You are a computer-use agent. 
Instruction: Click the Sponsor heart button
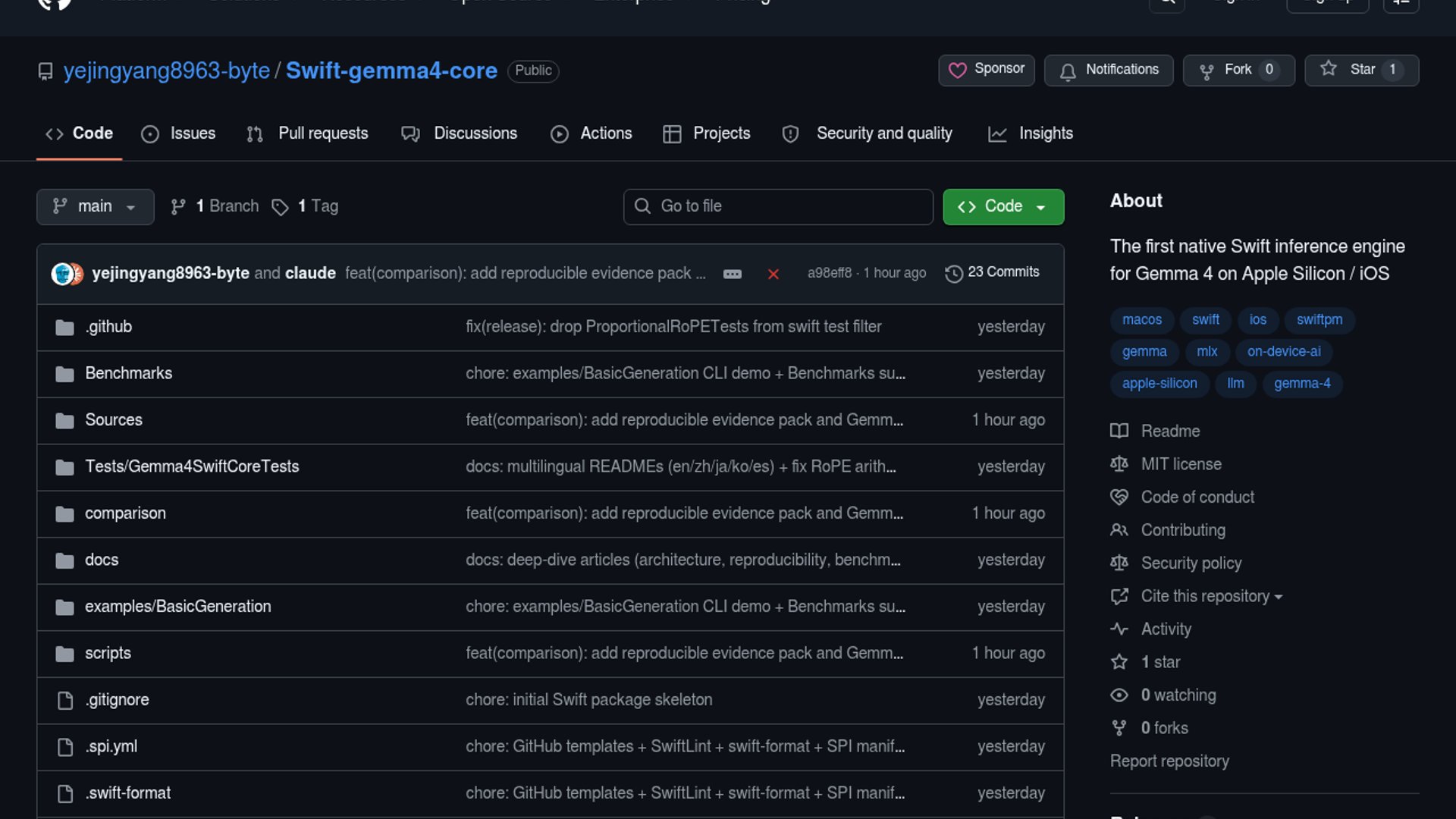click(x=986, y=70)
